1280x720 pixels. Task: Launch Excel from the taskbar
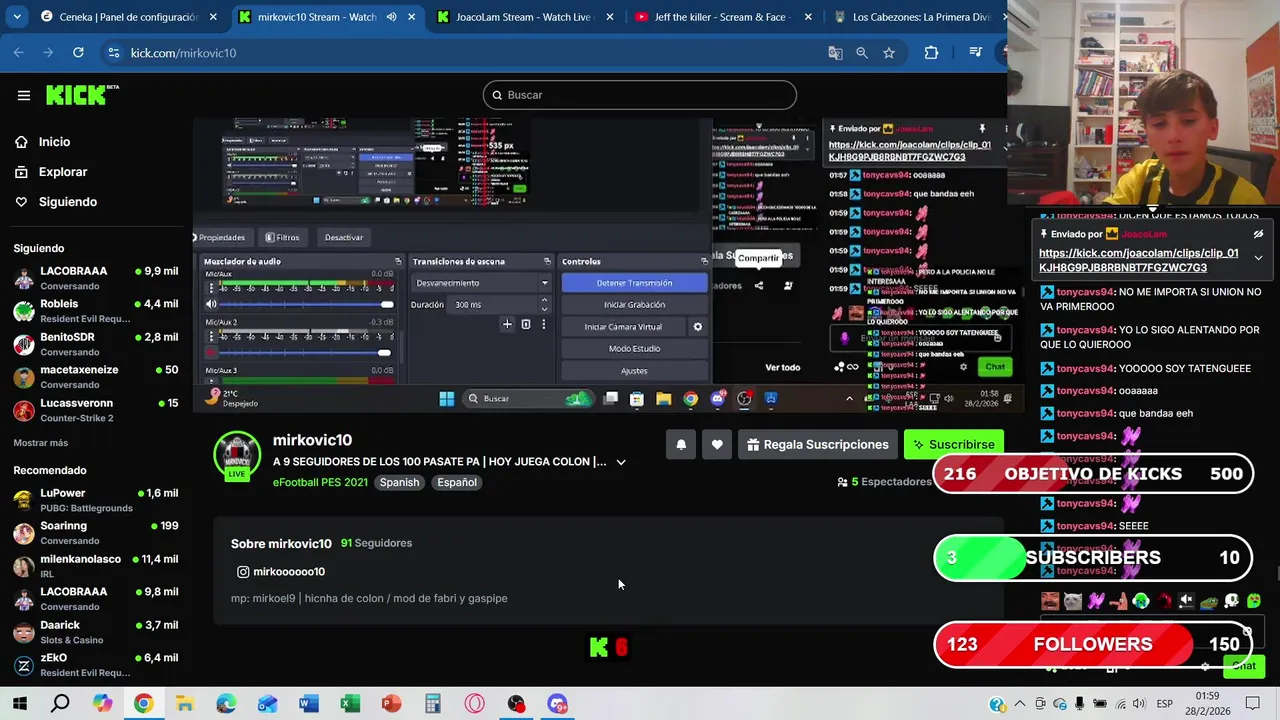coord(350,704)
